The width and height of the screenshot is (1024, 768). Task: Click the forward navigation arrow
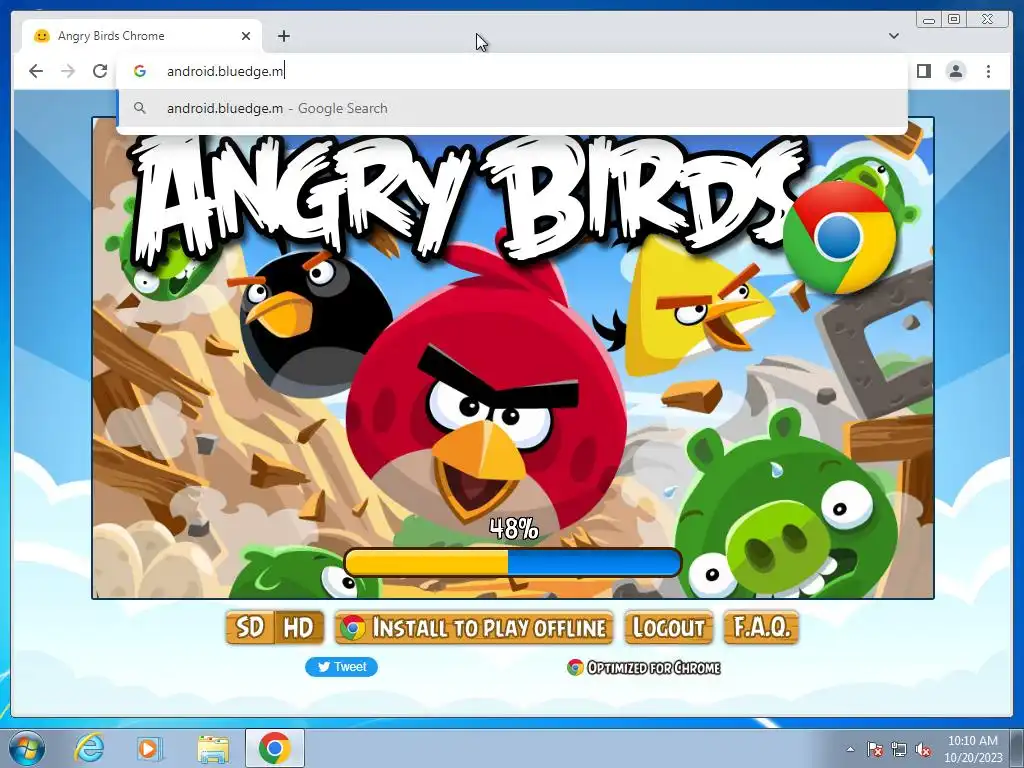[x=68, y=71]
